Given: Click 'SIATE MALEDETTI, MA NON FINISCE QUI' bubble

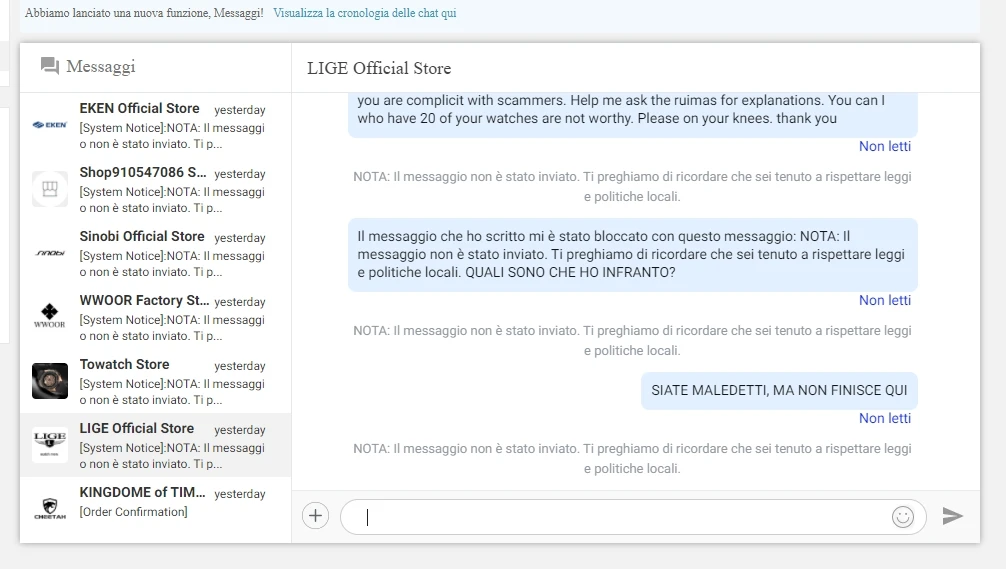Looking at the screenshot, I should click(779, 390).
